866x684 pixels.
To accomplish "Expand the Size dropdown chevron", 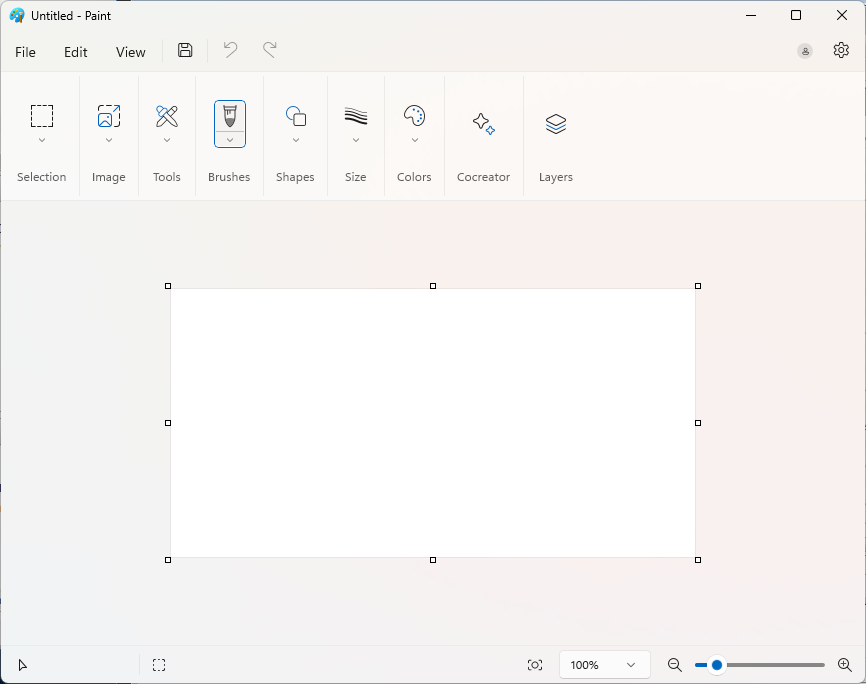I will (x=356, y=140).
